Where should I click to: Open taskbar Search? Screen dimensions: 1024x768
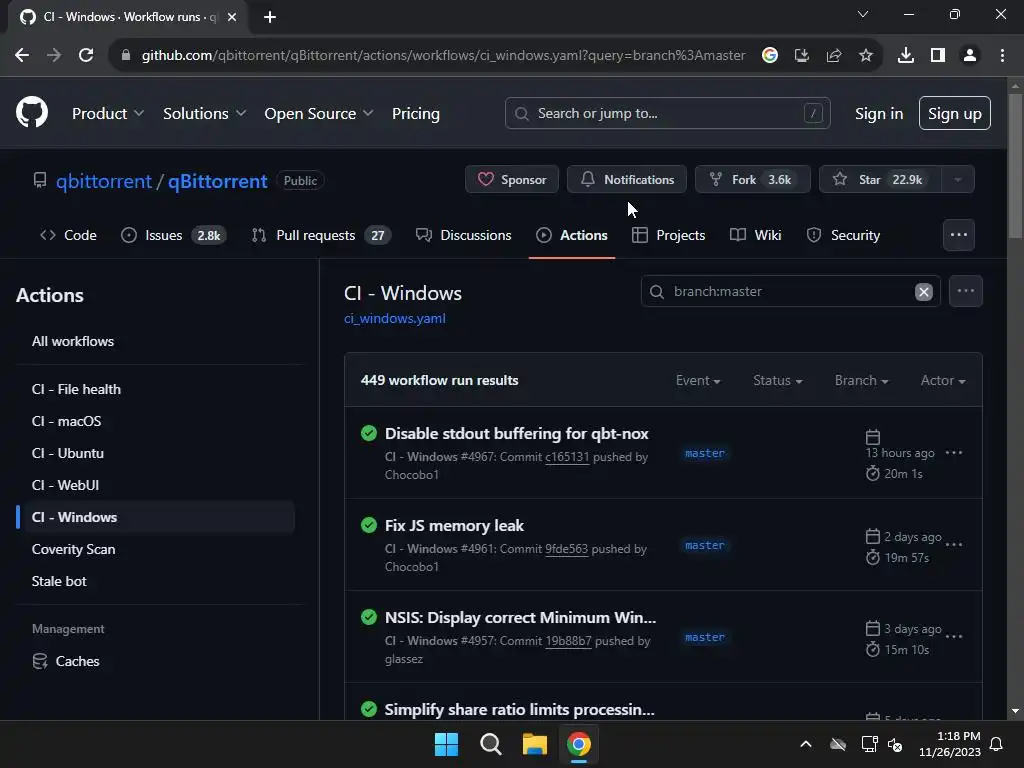pos(490,744)
